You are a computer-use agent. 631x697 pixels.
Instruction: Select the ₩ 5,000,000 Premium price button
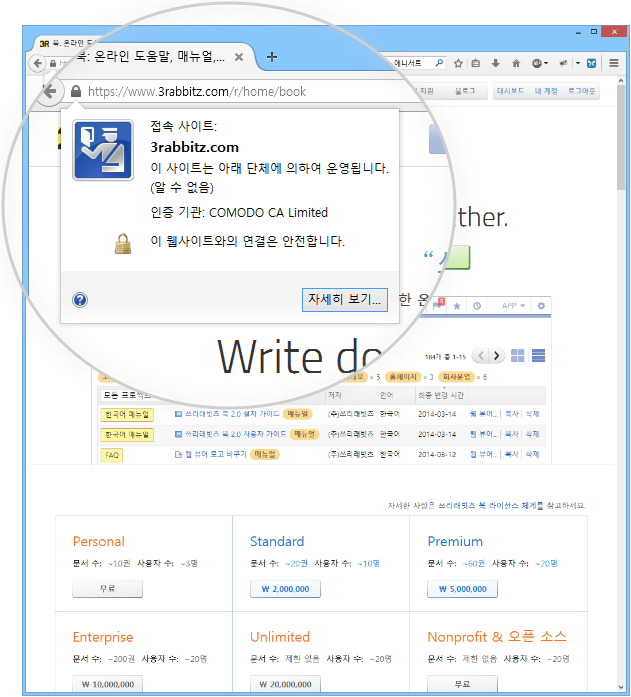point(462,589)
